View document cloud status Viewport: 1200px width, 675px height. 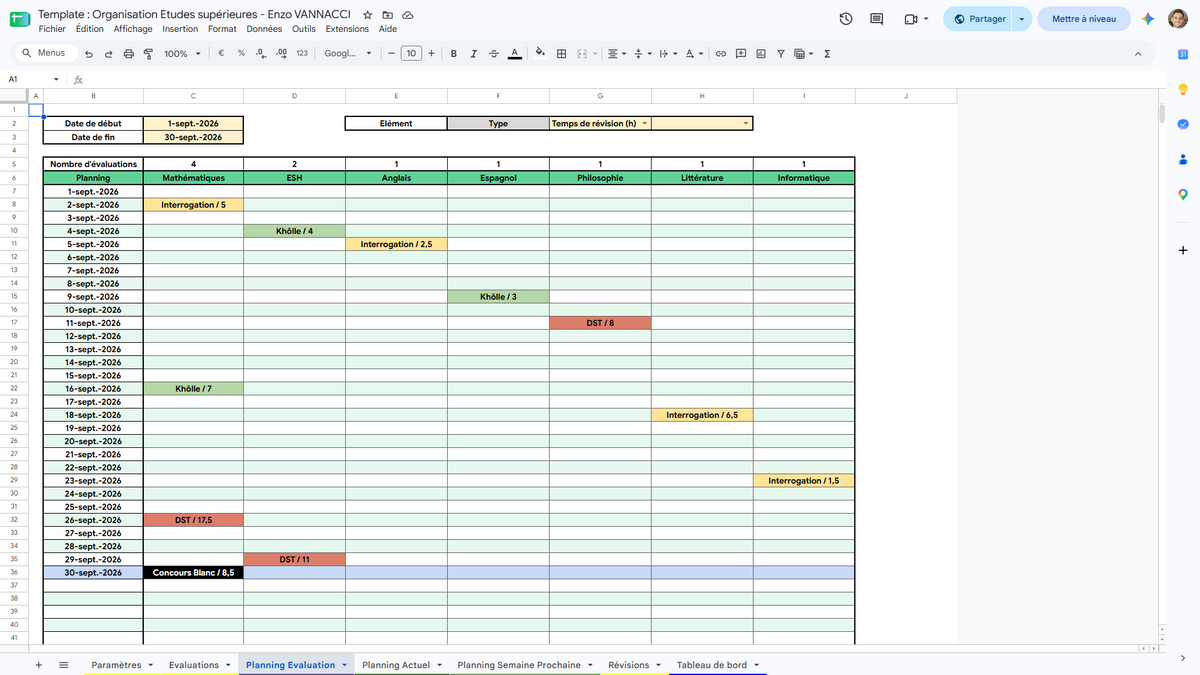click(x=408, y=16)
